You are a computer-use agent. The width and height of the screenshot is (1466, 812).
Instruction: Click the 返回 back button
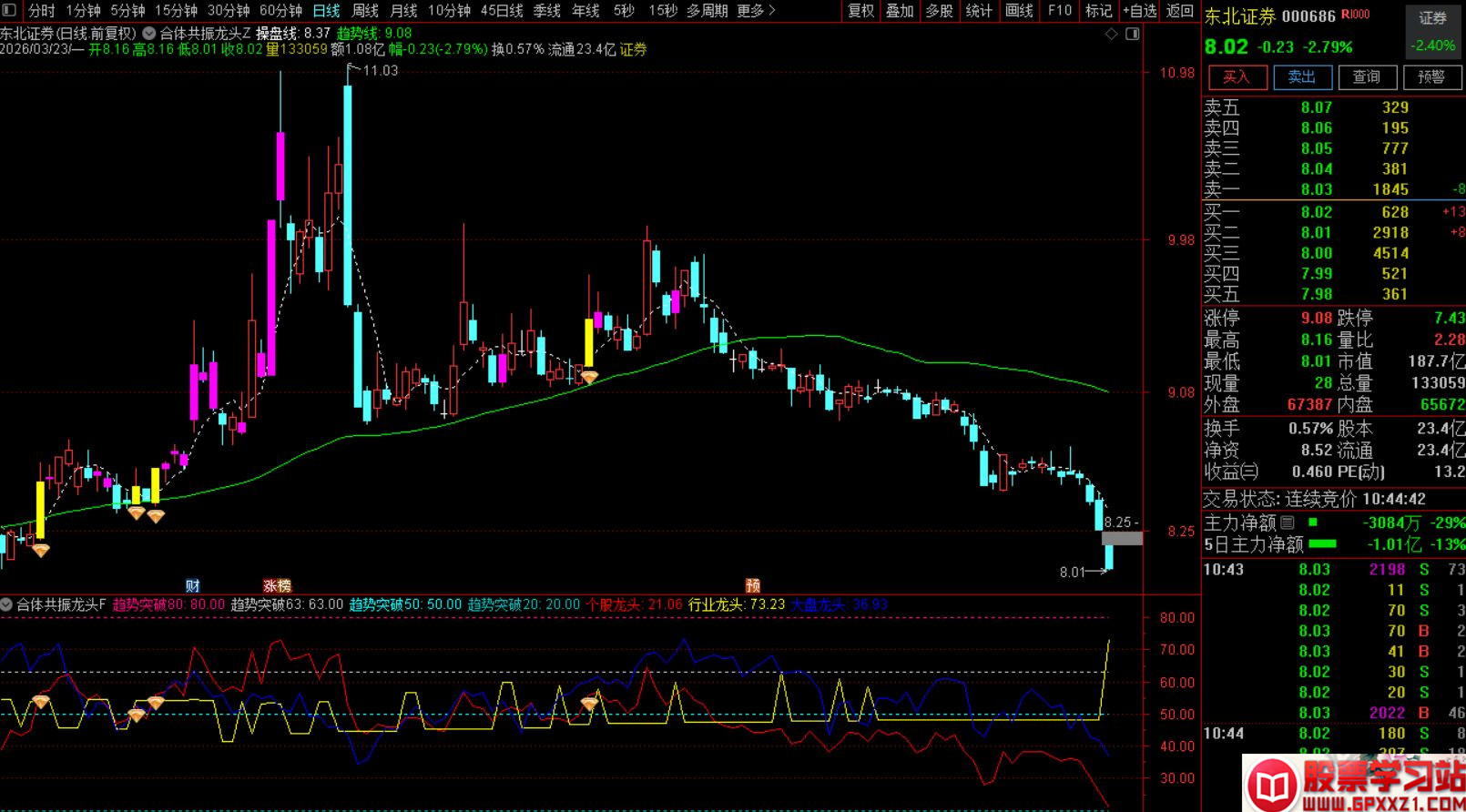(x=1180, y=10)
